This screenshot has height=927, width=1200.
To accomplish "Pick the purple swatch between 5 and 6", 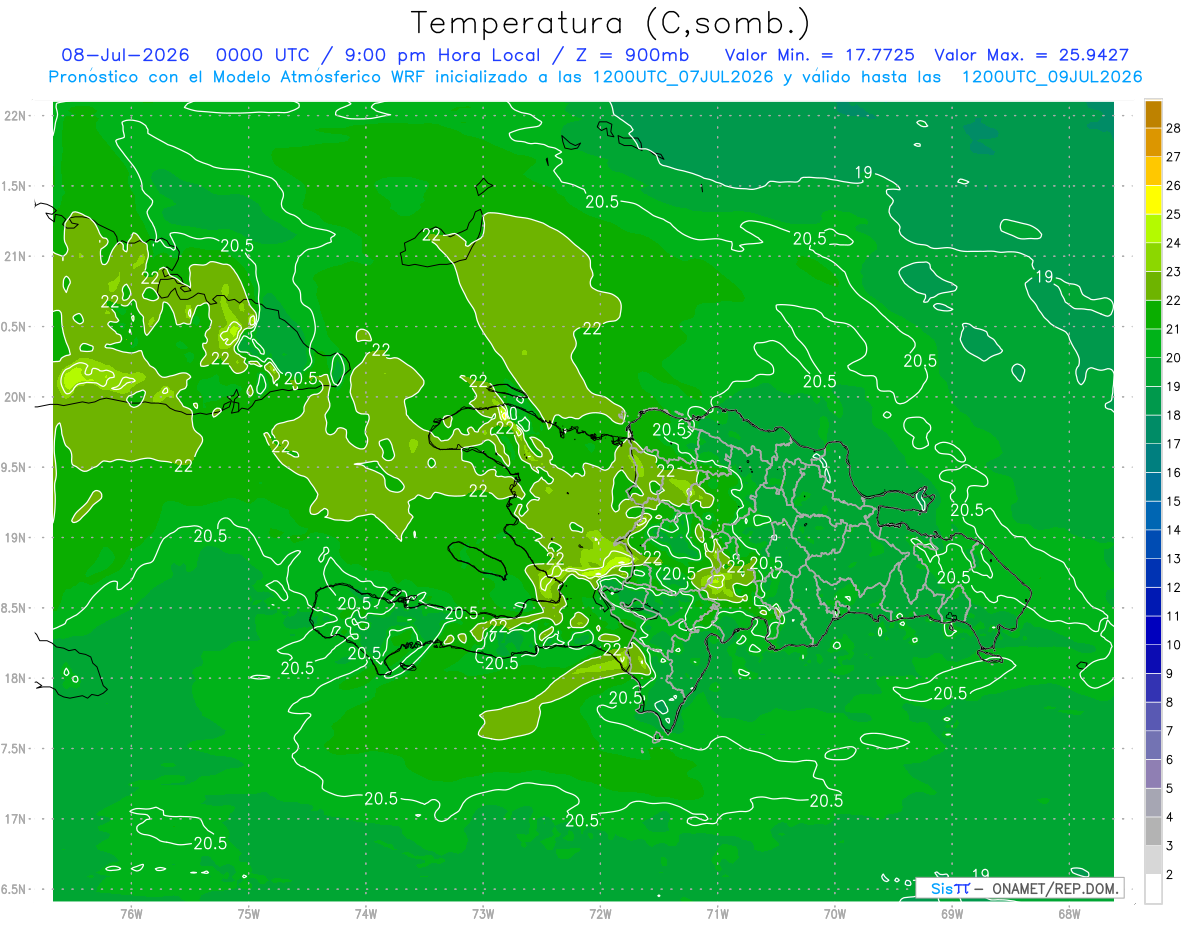I will click(1153, 774).
